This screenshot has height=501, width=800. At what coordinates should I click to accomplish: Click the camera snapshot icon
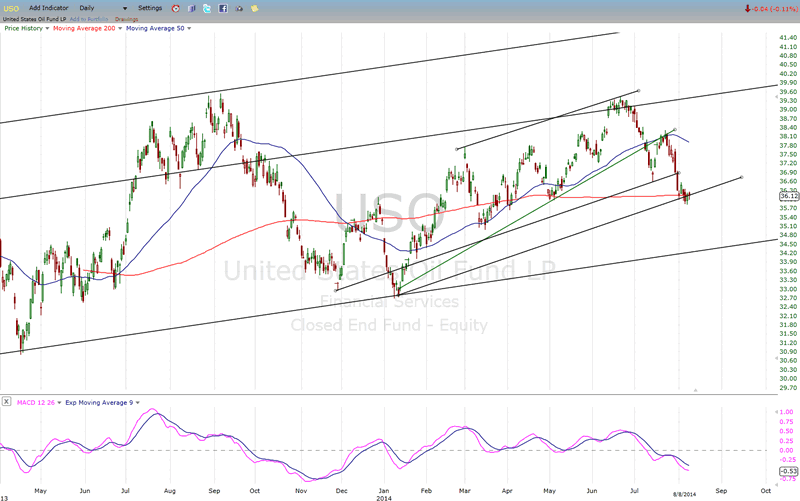tap(239, 8)
